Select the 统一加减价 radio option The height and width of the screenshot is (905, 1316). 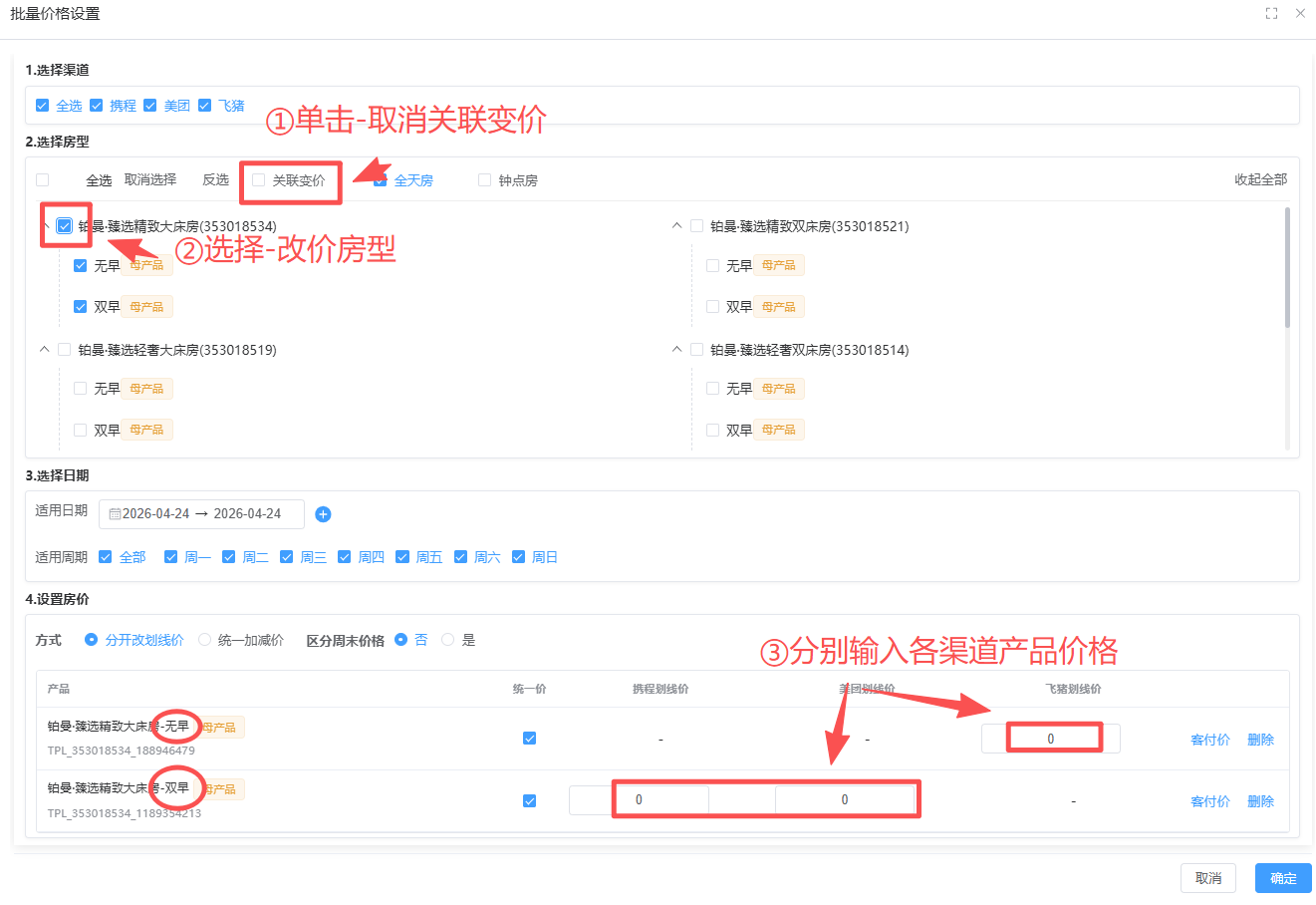pos(204,639)
